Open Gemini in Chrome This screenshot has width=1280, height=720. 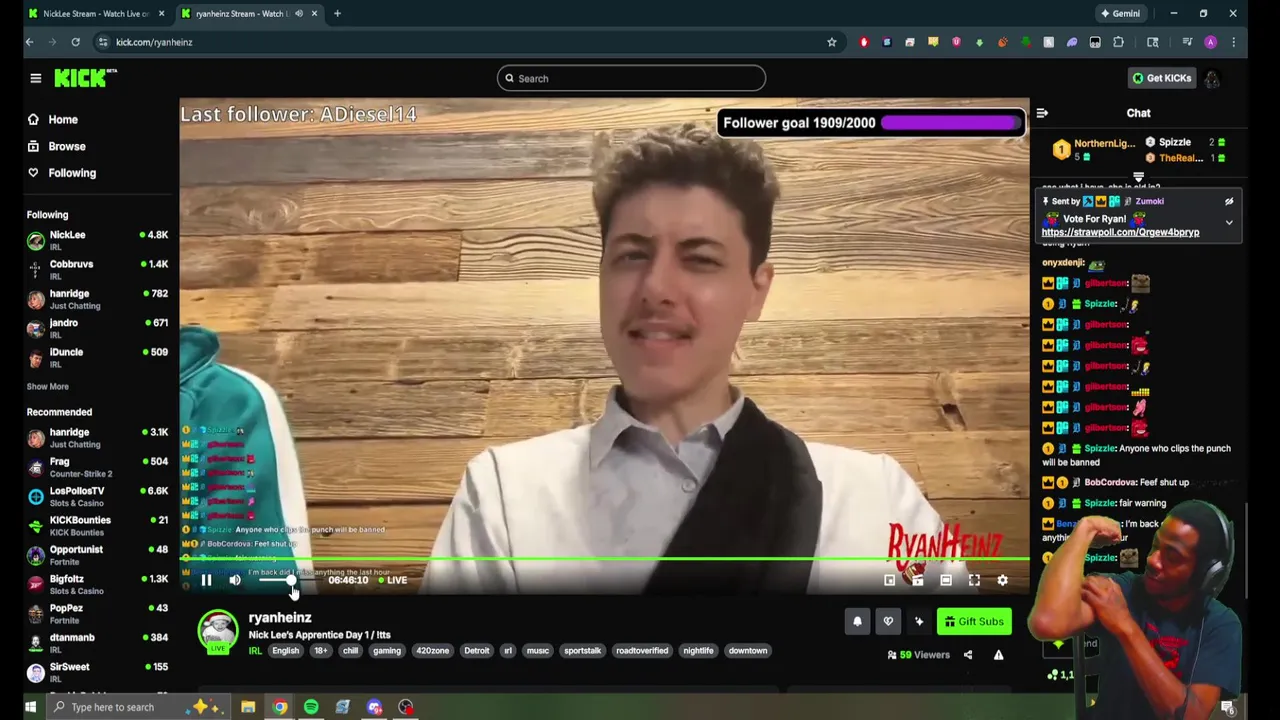(1120, 14)
